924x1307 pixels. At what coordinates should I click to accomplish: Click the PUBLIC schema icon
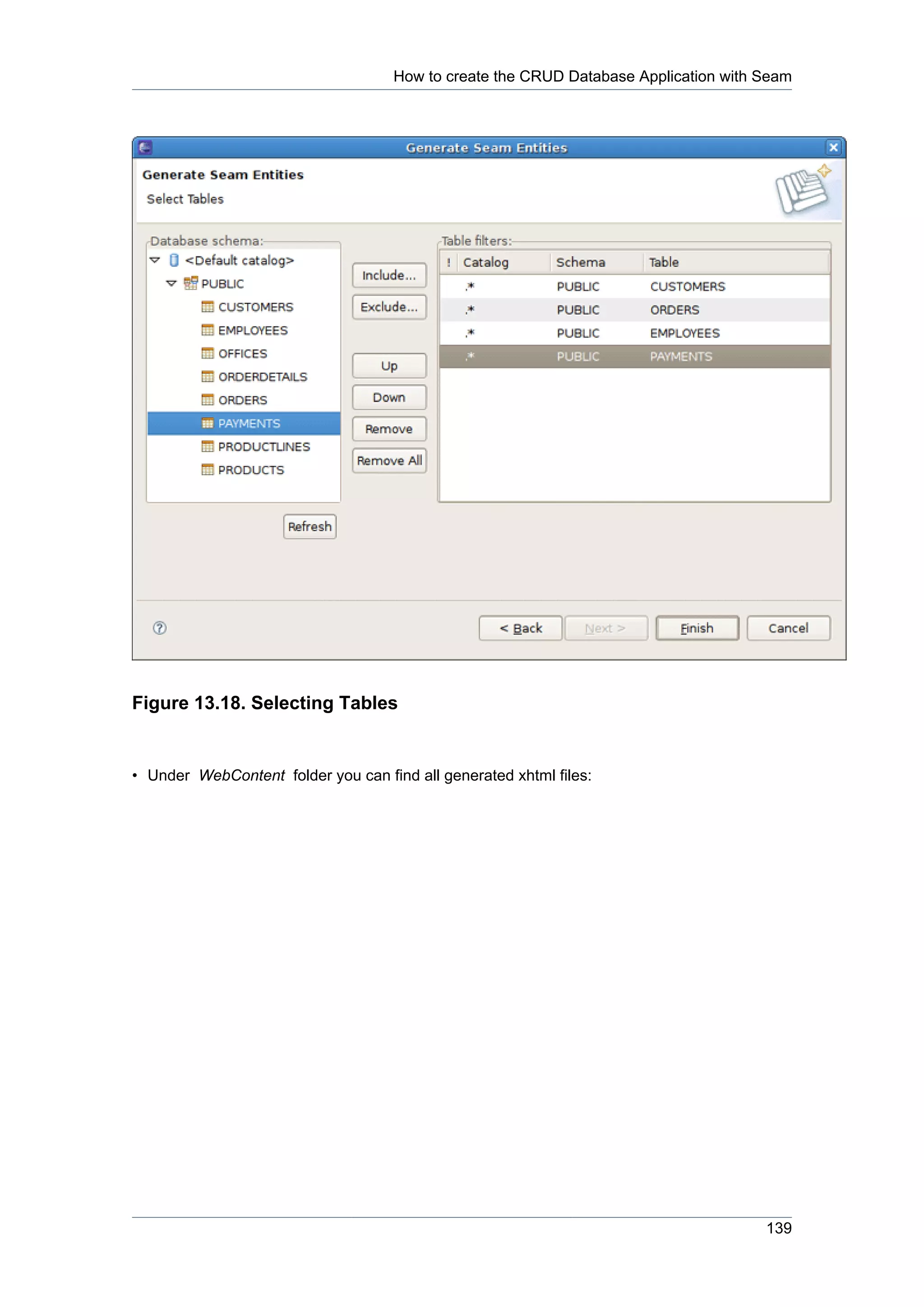[x=190, y=283]
